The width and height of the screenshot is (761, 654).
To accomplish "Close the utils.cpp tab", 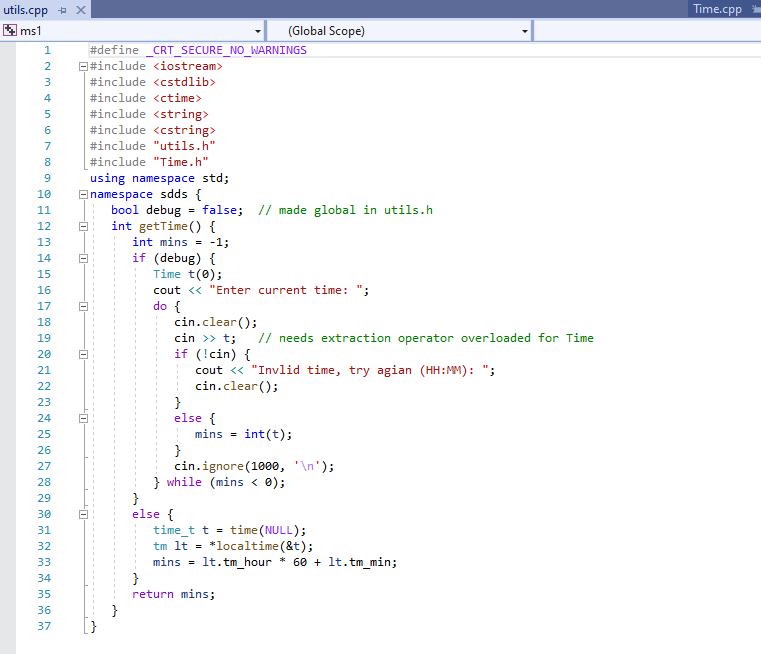I will [81, 10].
